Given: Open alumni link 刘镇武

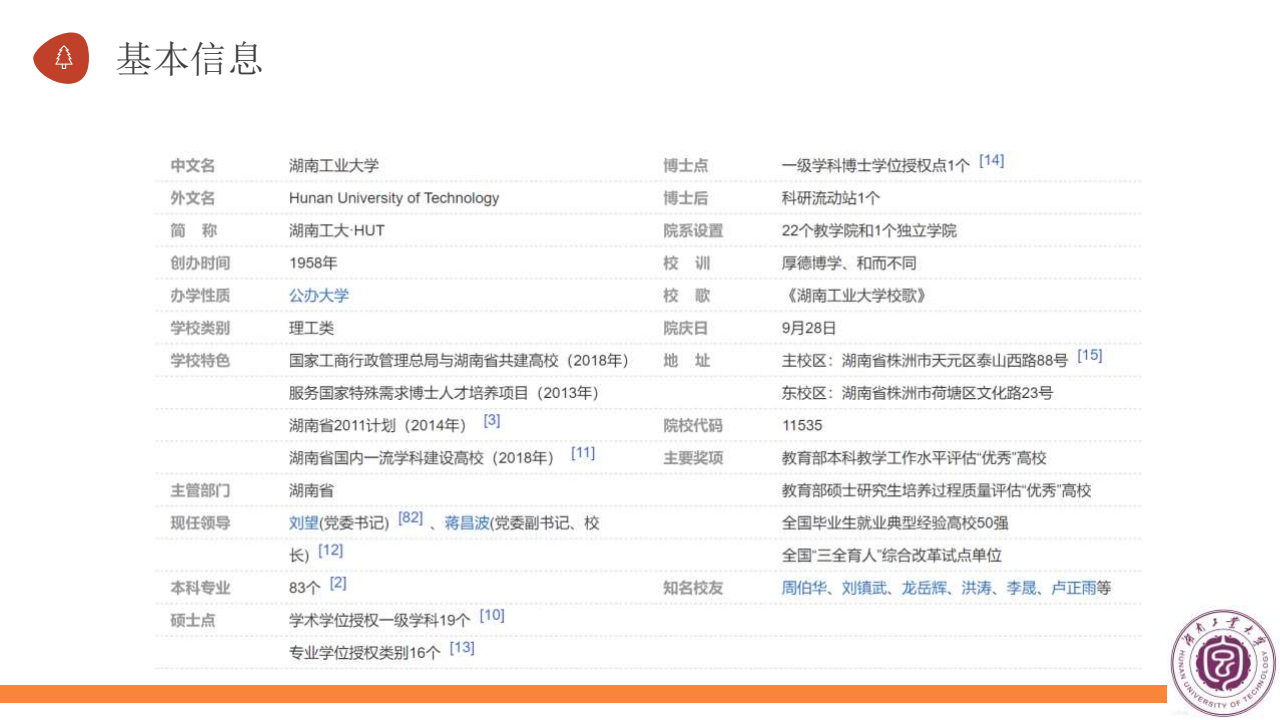Looking at the screenshot, I should click(864, 588).
